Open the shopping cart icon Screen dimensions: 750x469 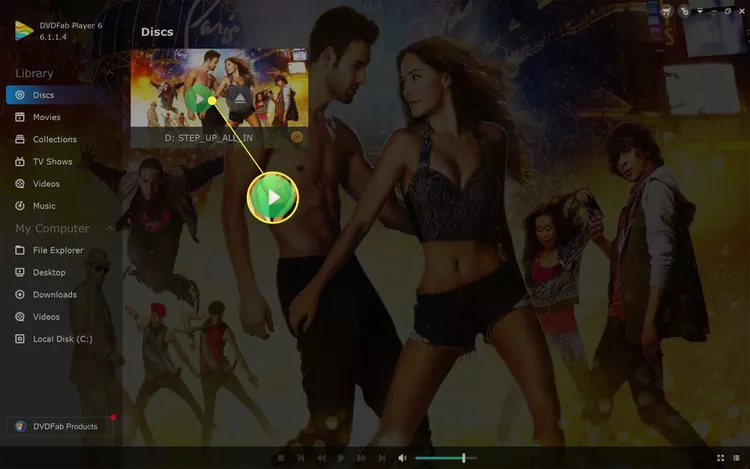click(x=666, y=11)
